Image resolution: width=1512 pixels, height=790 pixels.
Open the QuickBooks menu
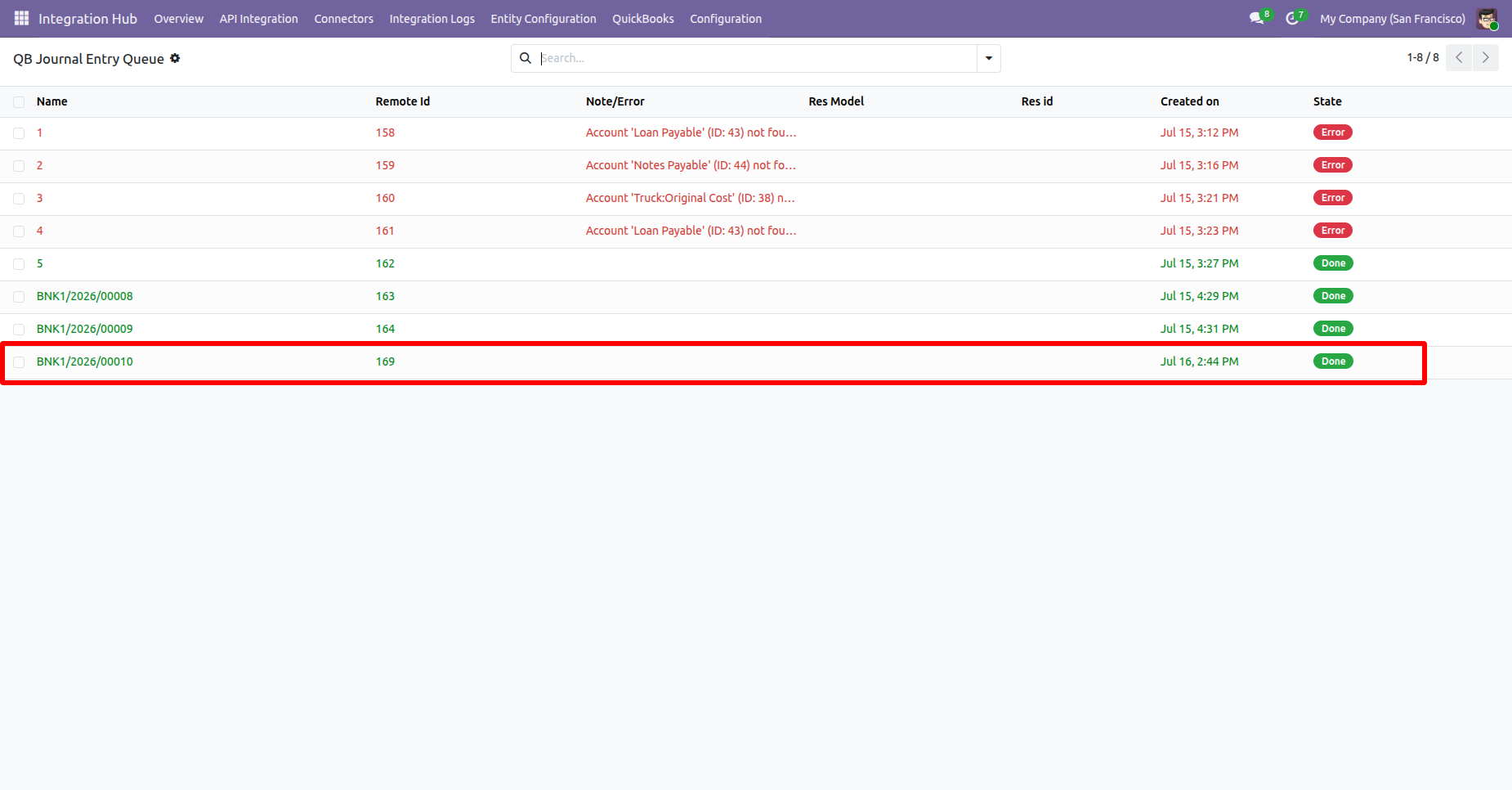click(643, 19)
